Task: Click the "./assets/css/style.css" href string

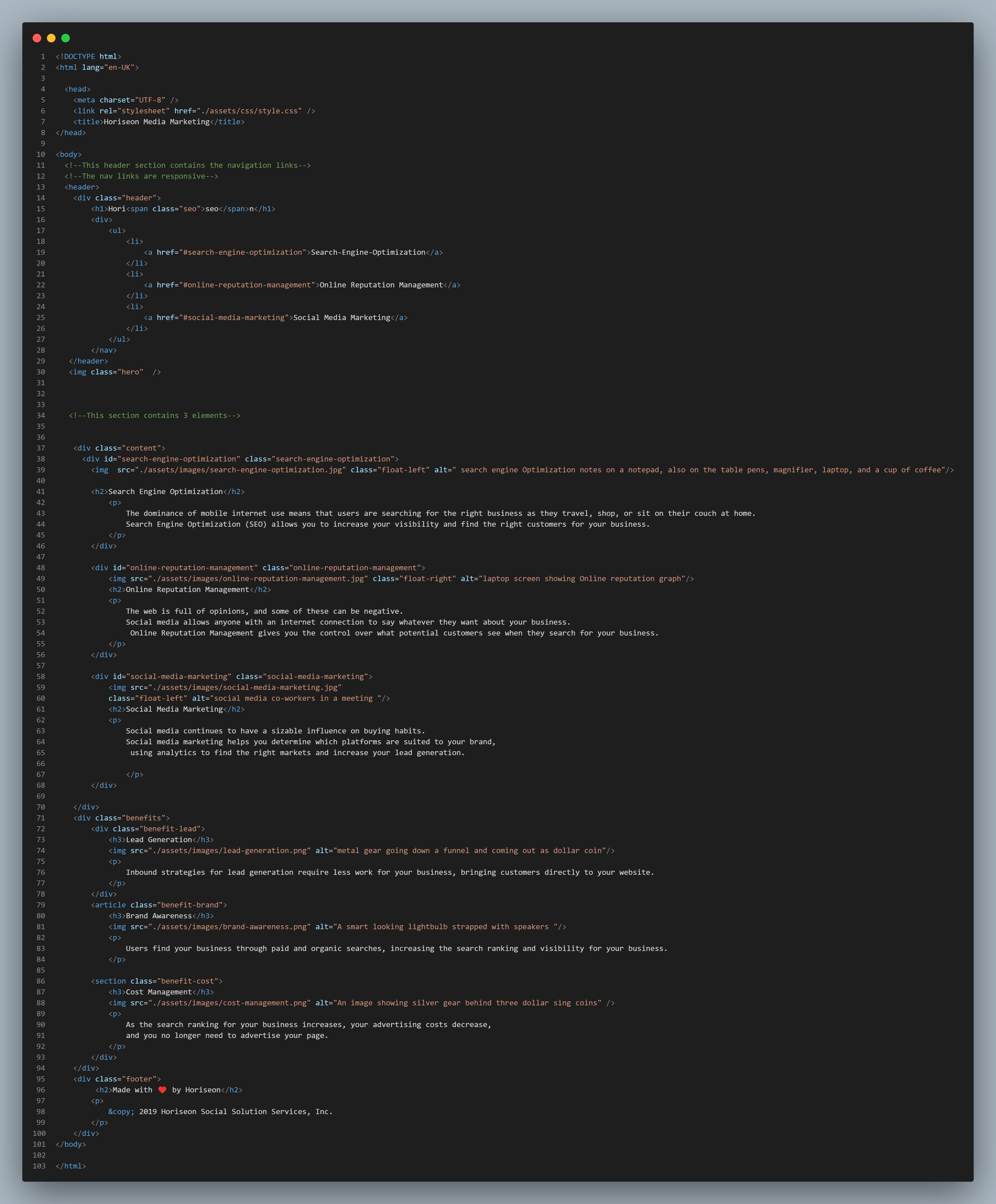Action: coord(249,111)
